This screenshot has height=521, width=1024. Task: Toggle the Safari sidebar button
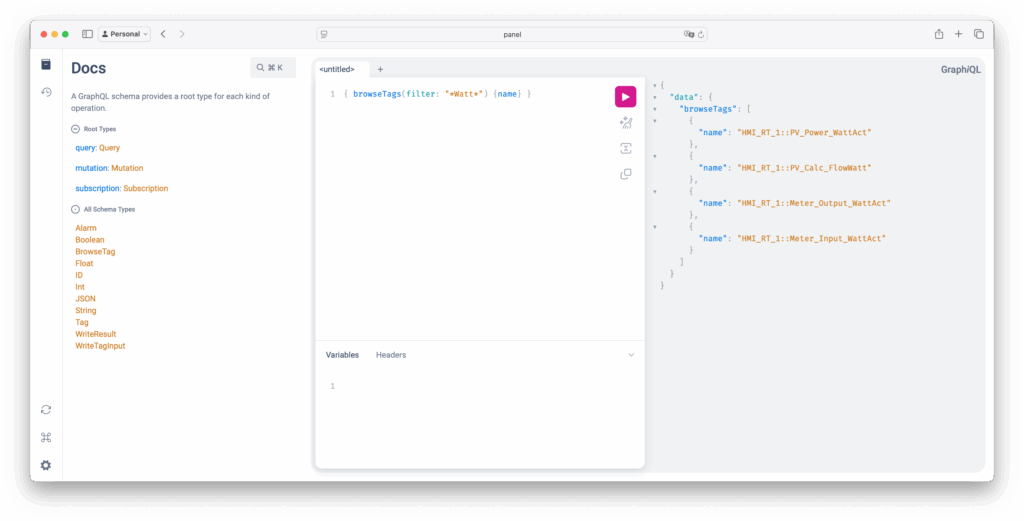click(87, 34)
